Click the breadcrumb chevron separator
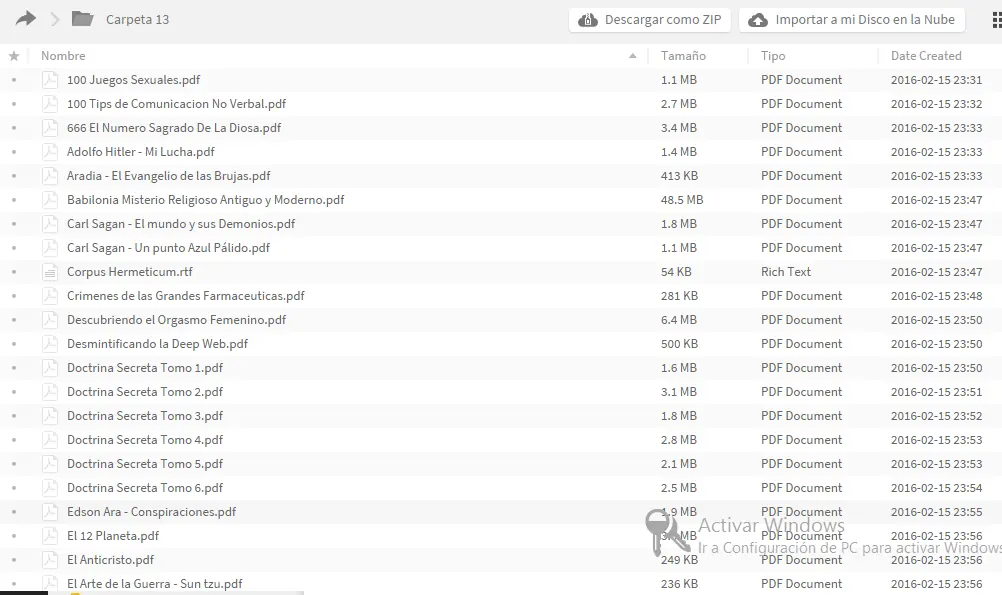This screenshot has width=1002, height=595. click(x=55, y=20)
